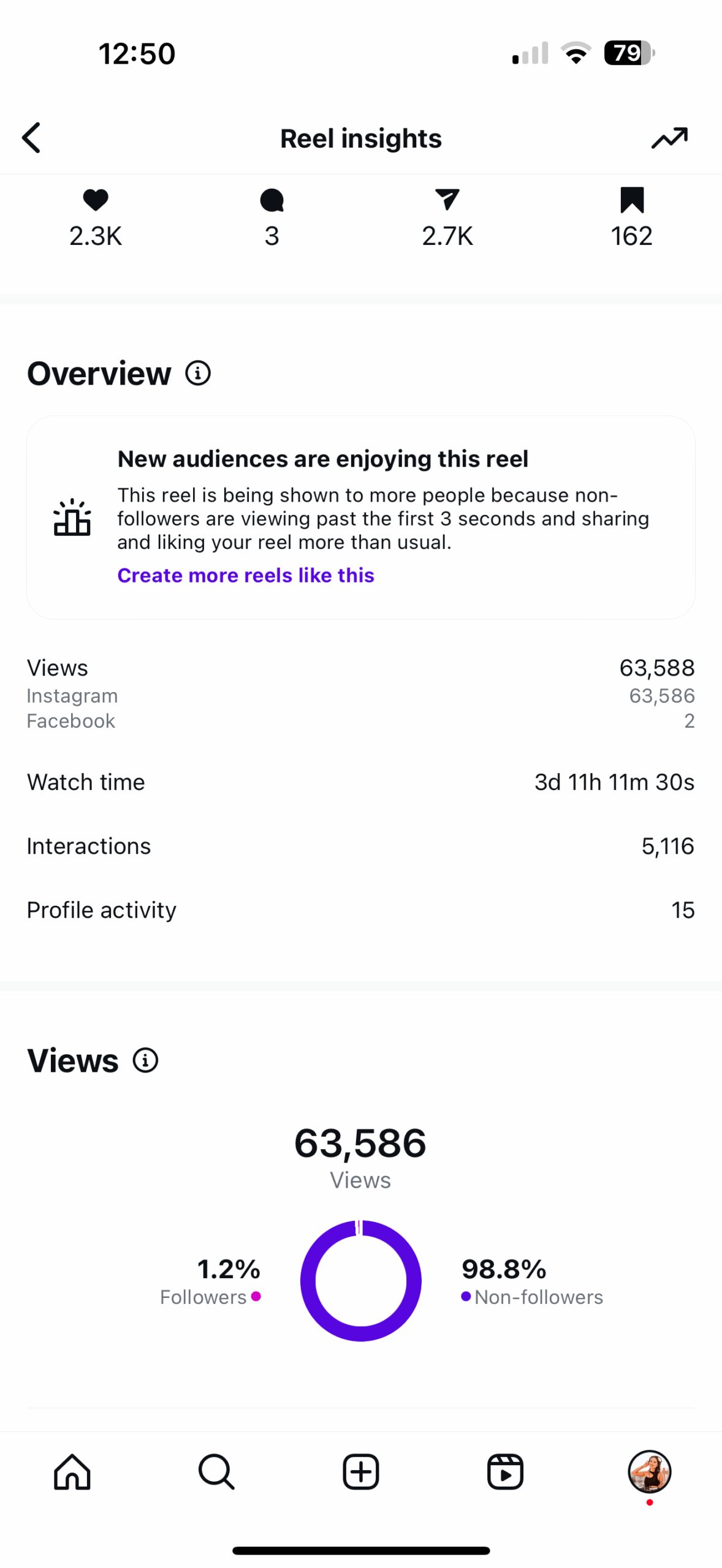Image resolution: width=722 pixels, height=1568 pixels.
Task: Open the Overview info icon
Action: click(198, 373)
